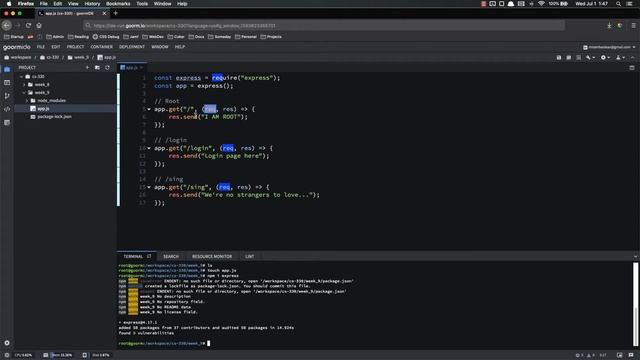Image resolution: width=640 pixels, height=360 pixels.
Task: Open the sidebar settings gear at bottom left
Action: click(x=7, y=343)
